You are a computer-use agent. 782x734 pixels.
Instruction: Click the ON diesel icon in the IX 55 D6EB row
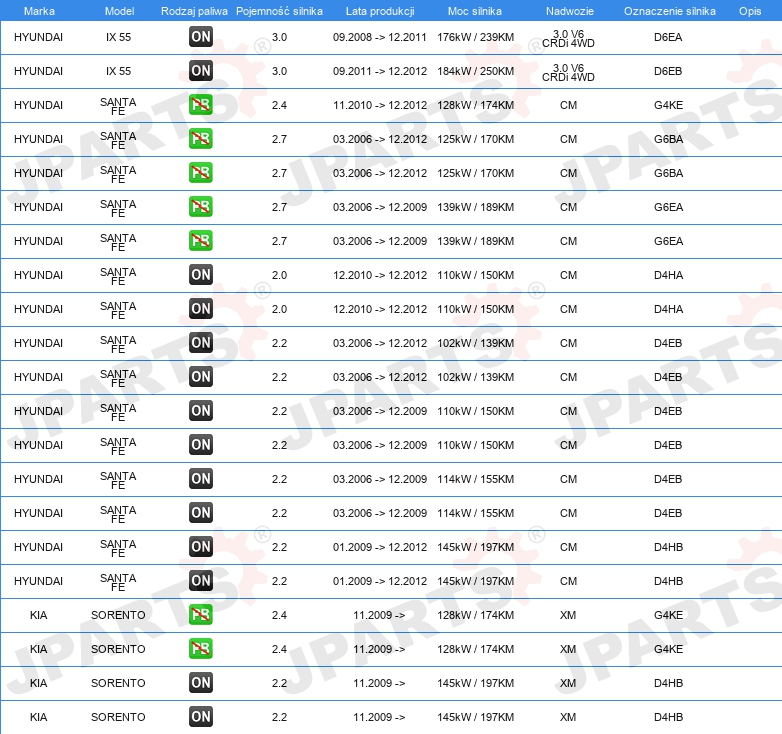pyautogui.click(x=201, y=71)
